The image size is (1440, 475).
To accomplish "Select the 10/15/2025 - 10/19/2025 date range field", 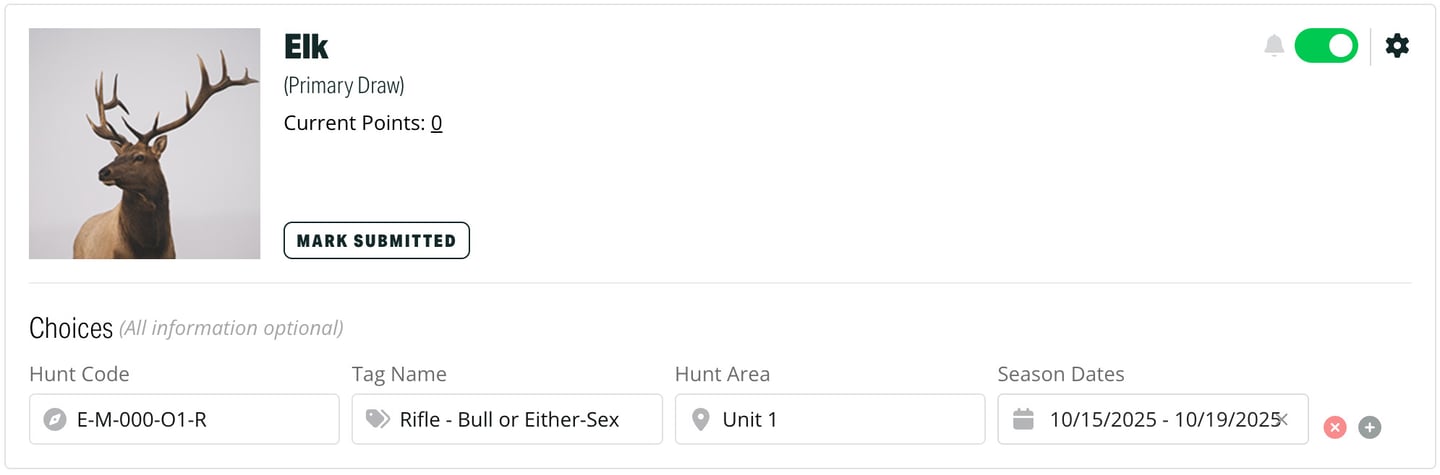I will [x=1160, y=420].
